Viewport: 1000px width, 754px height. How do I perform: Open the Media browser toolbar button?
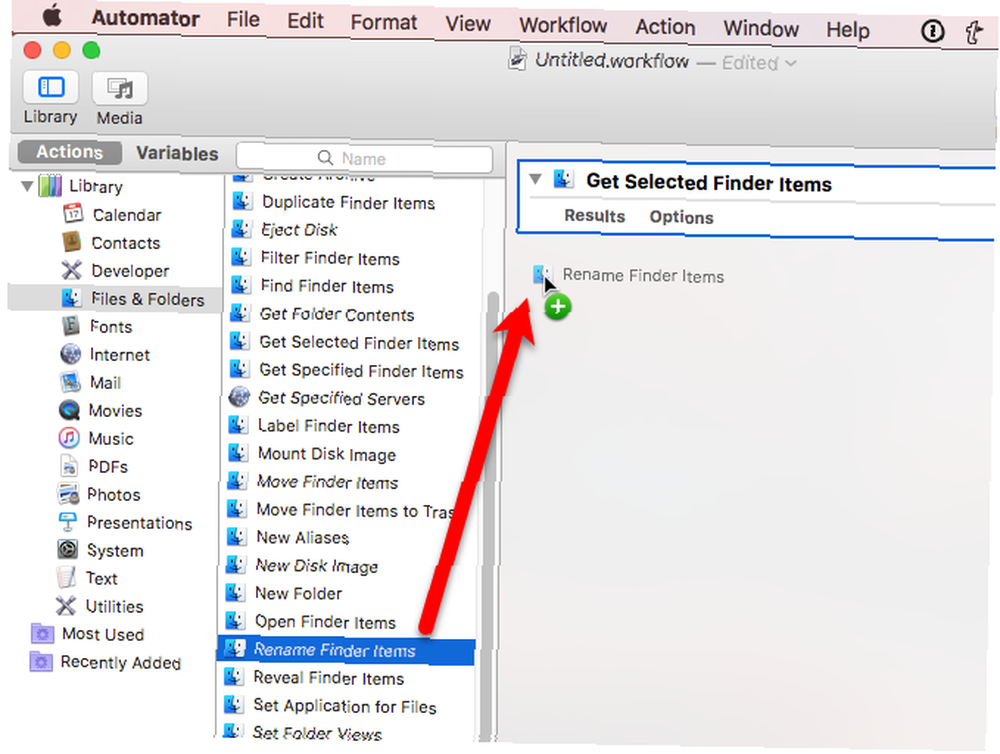pos(120,88)
